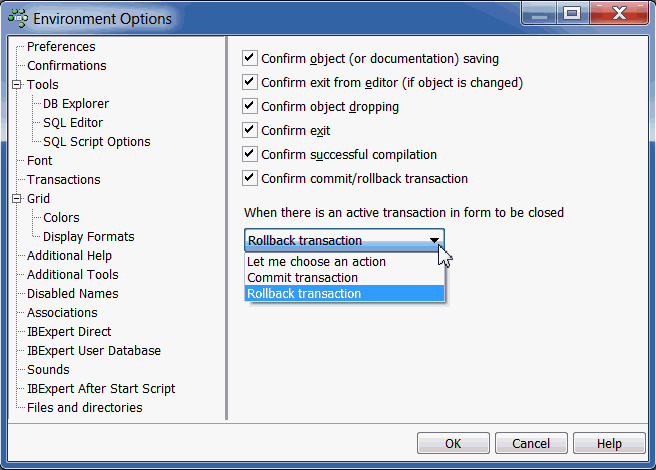Collapse the Tools tree node
656x470 pixels.
coord(16,85)
